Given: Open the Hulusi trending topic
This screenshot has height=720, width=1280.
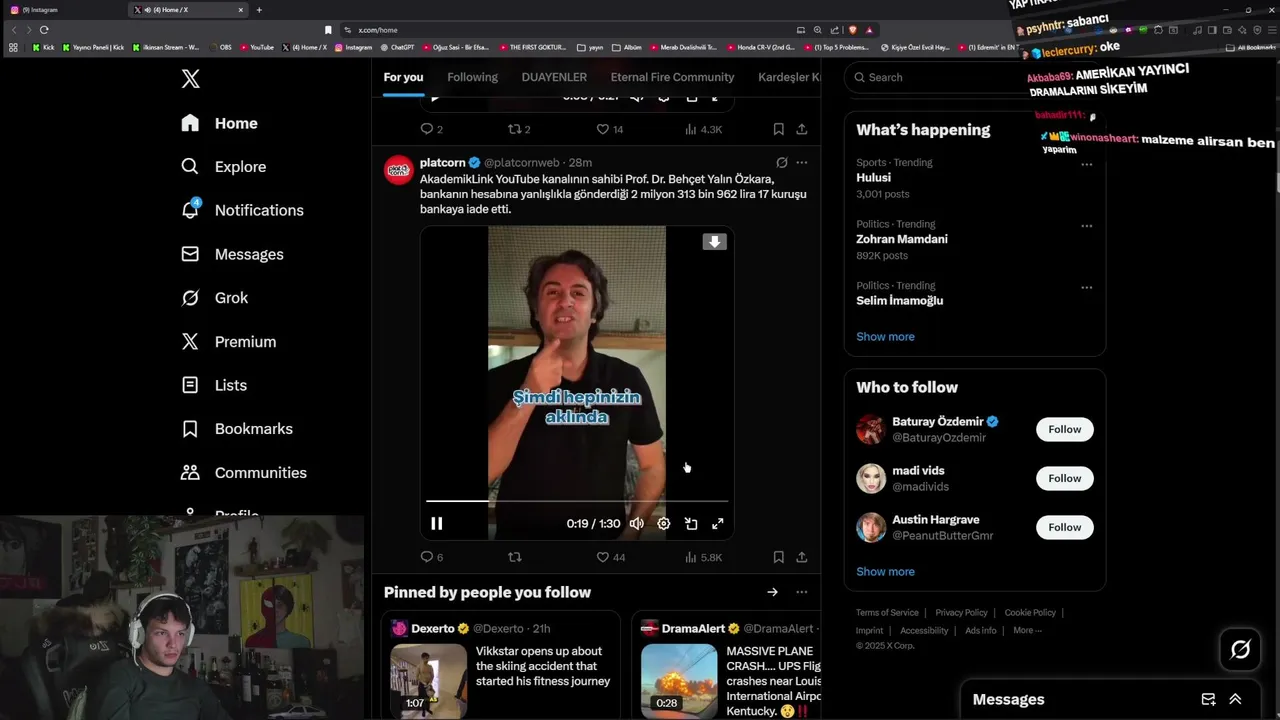Looking at the screenshot, I should [873, 178].
